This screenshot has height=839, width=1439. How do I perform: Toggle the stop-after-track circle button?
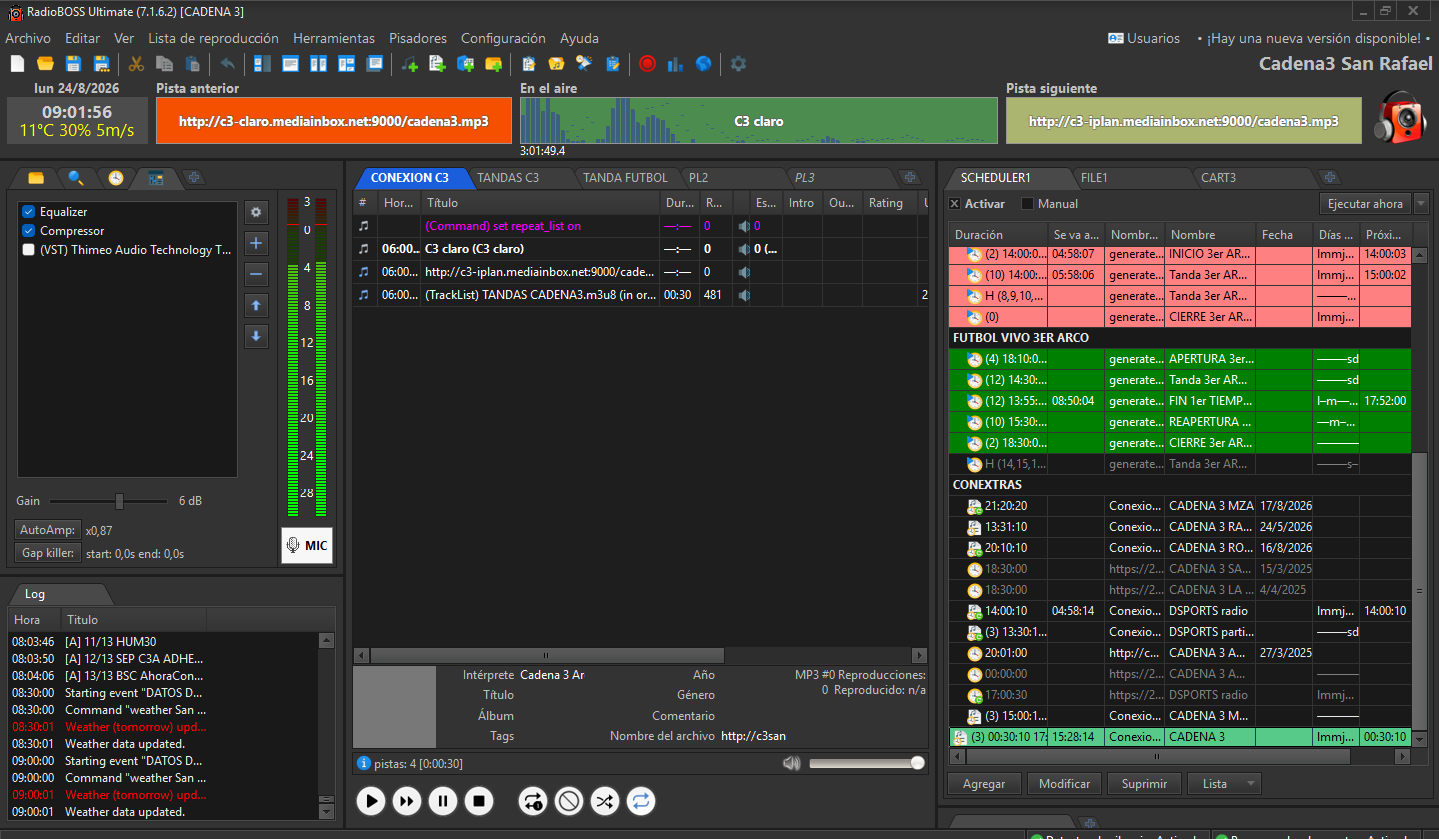point(569,800)
